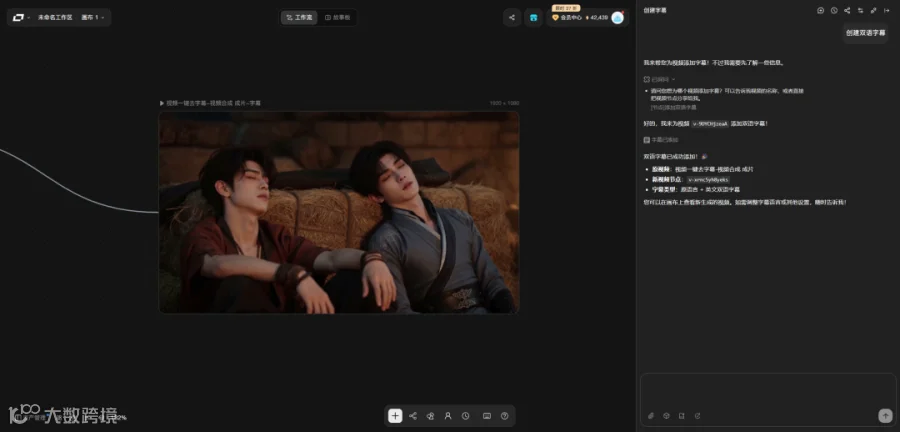Click the v-xrnc5yhByeks node tag
This screenshot has height=432, width=900.
(708, 180)
